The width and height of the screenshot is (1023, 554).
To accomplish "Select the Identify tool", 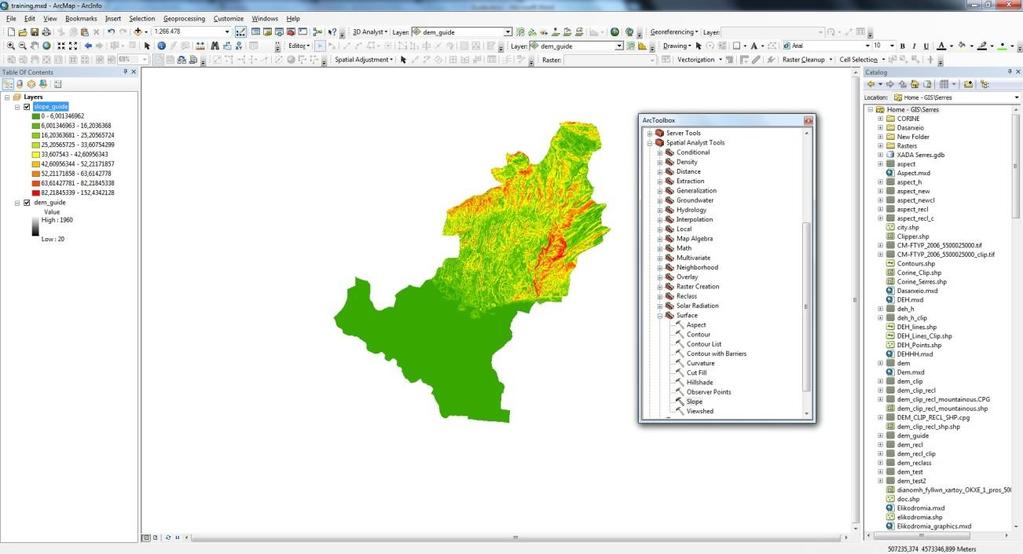I will coord(162,46).
